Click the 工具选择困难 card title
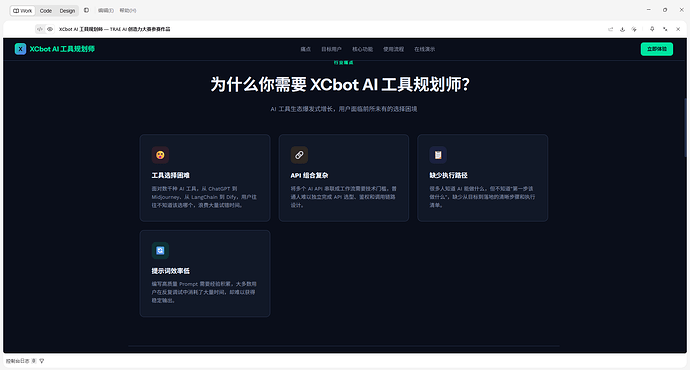Viewport: 690px width, 370px height. (171, 175)
